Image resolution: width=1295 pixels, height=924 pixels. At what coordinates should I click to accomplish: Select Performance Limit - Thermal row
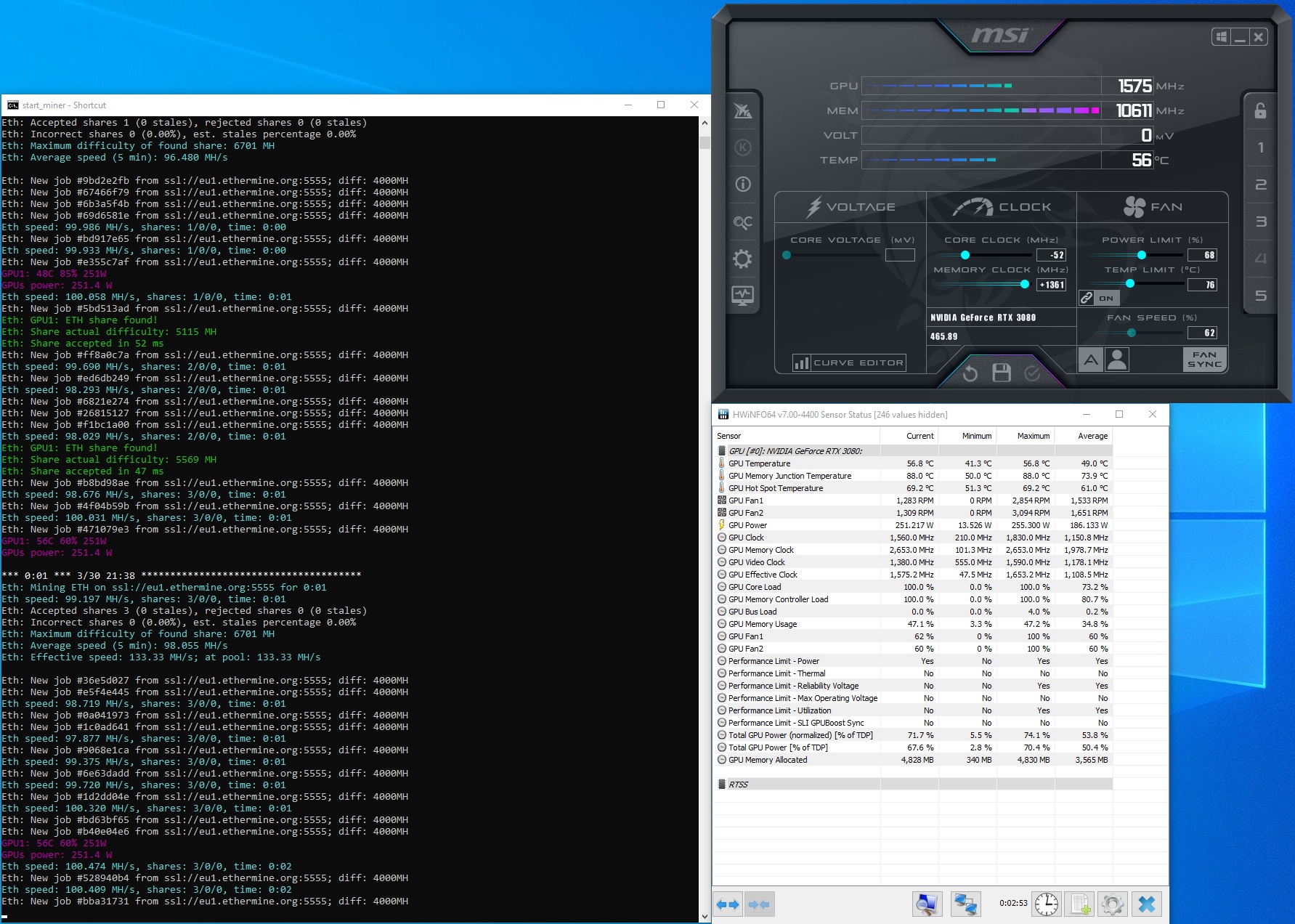point(913,673)
